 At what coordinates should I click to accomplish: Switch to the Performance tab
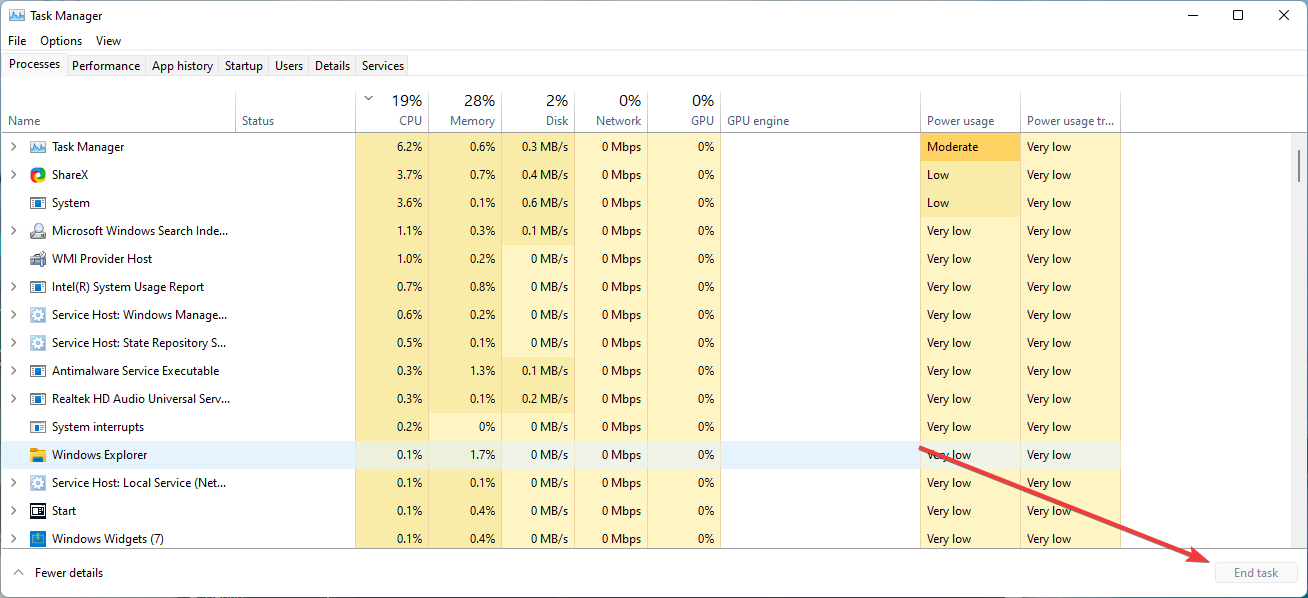coord(106,66)
